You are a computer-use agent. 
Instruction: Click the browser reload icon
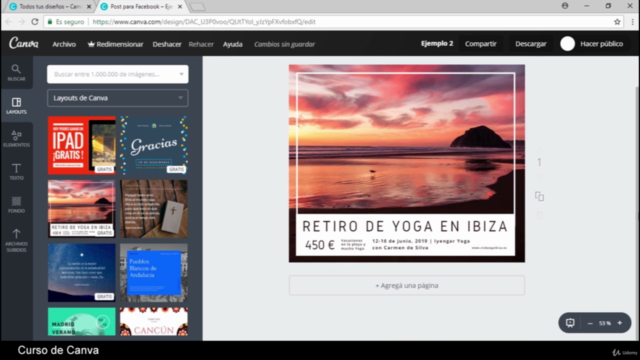35,22
